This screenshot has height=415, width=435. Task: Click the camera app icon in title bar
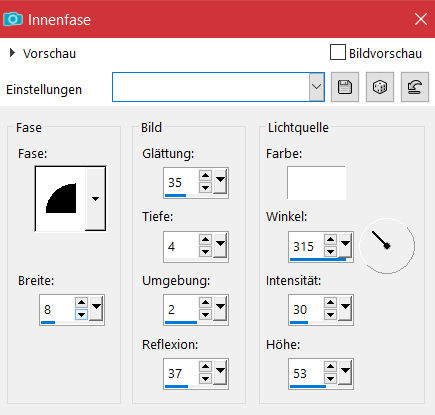(x=13, y=19)
